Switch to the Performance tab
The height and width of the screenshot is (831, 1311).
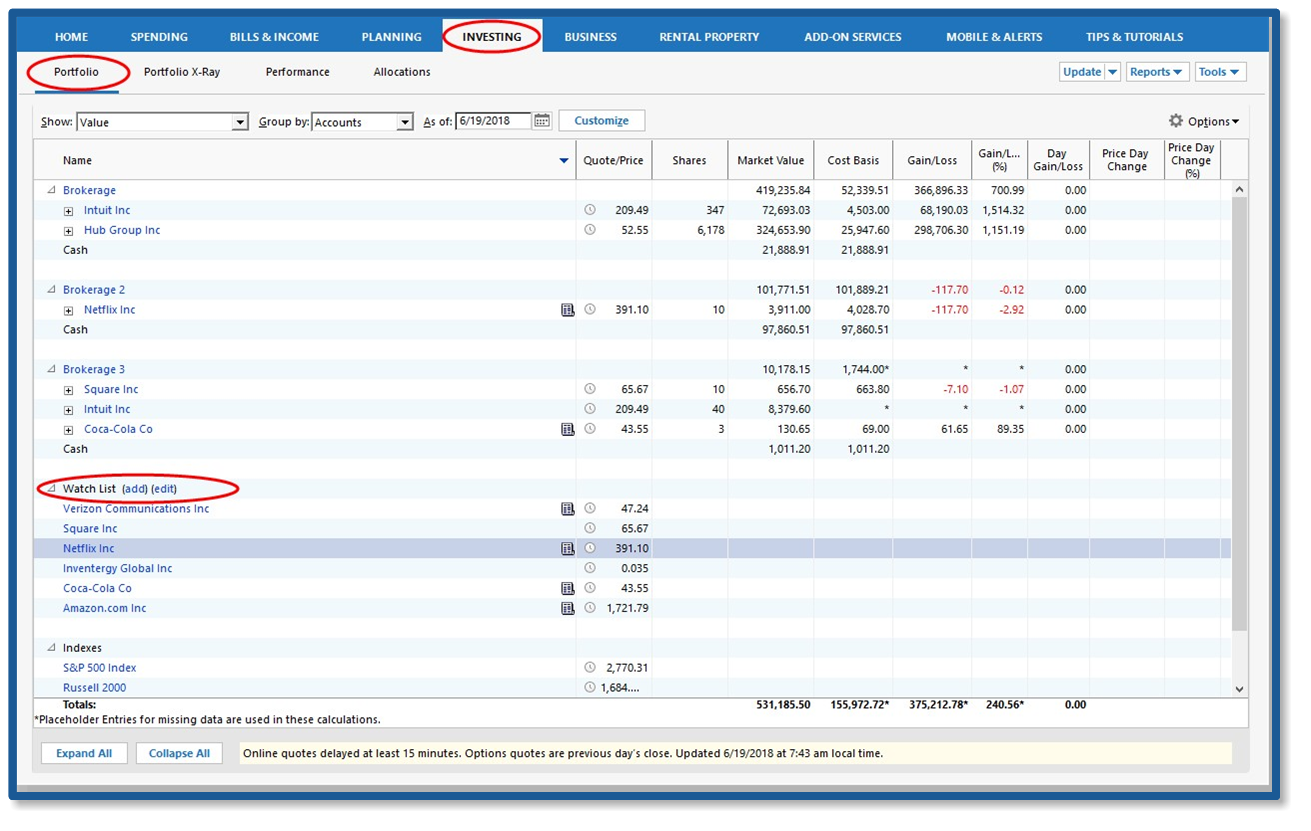coord(297,72)
